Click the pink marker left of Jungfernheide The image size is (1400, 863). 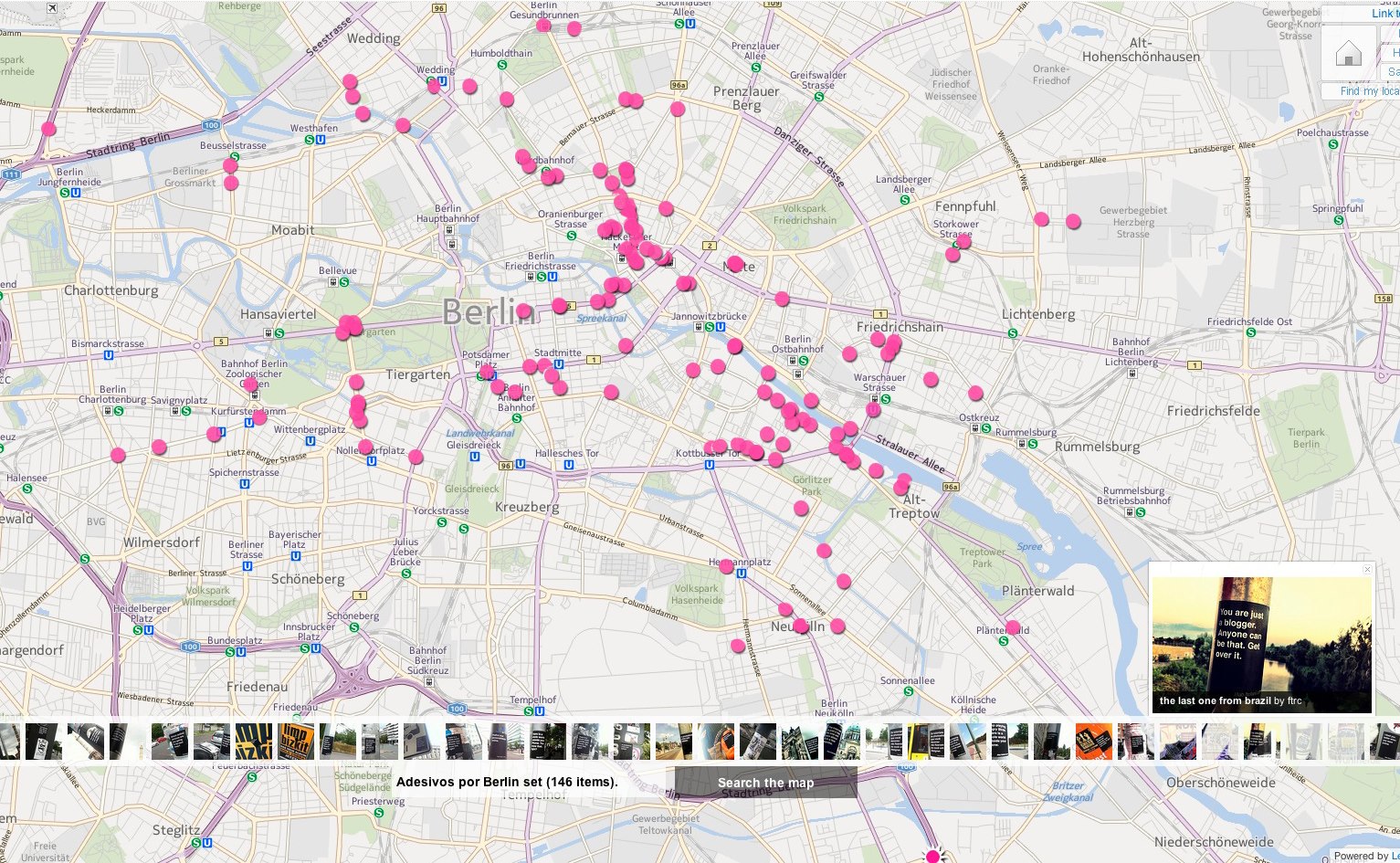tap(48, 129)
